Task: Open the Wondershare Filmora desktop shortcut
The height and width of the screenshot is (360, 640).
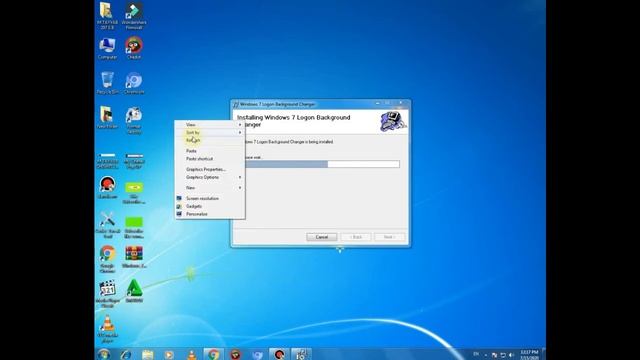Action: tap(134, 16)
